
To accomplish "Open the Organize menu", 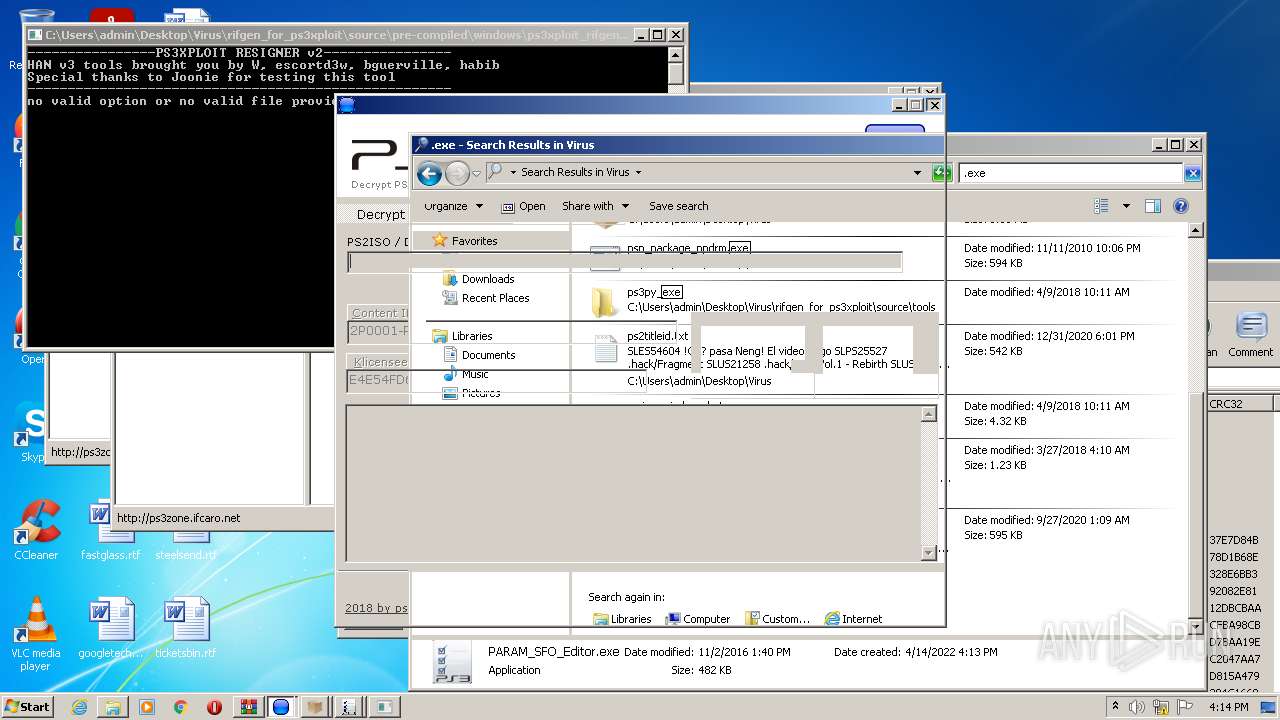I will [x=453, y=206].
